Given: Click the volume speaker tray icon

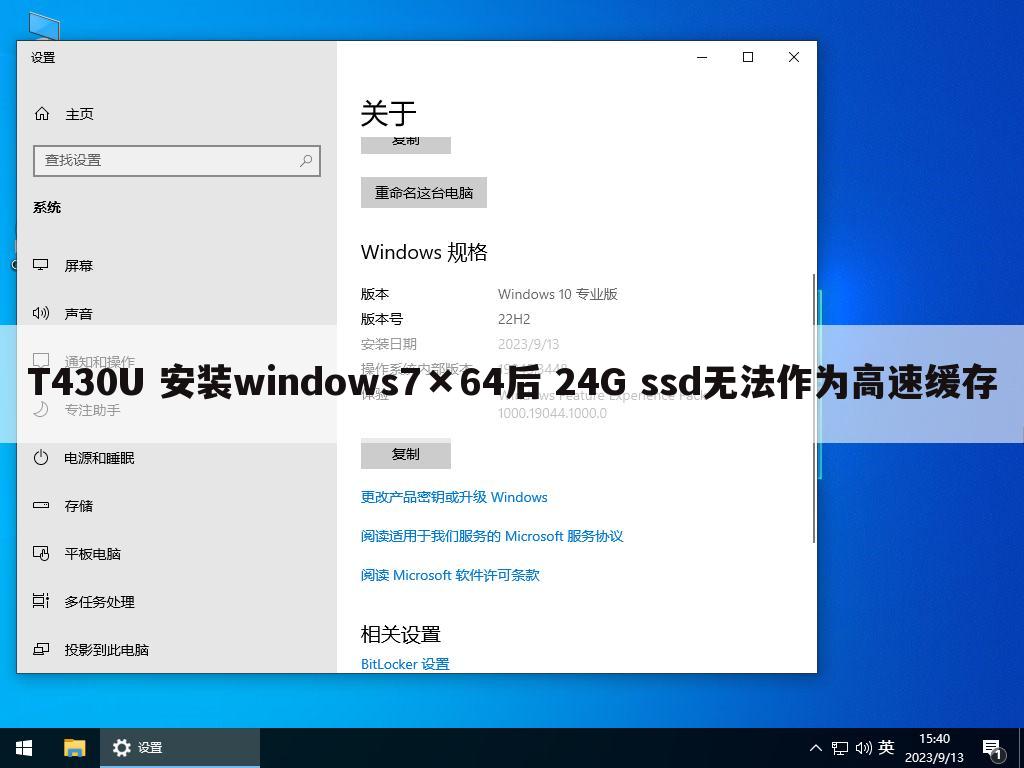Looking at the screenshot, I should pyautogui.click(x=863, y=748).
